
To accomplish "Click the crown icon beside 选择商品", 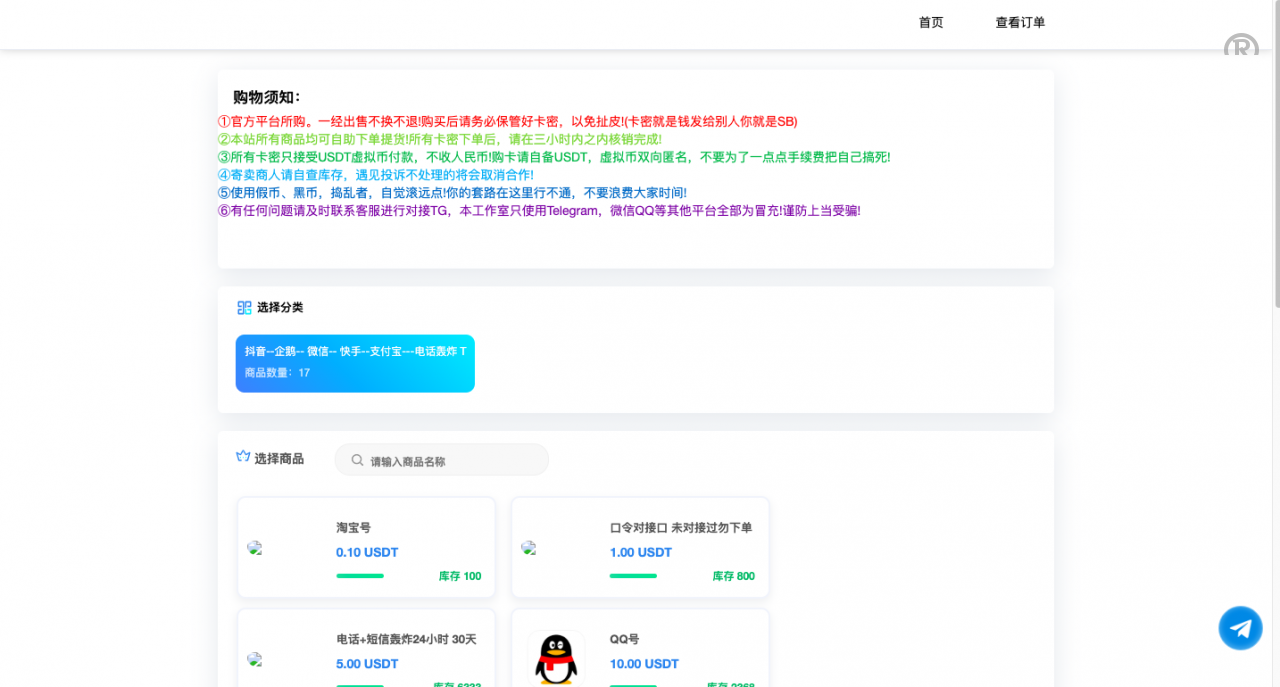I will (243, 457).
